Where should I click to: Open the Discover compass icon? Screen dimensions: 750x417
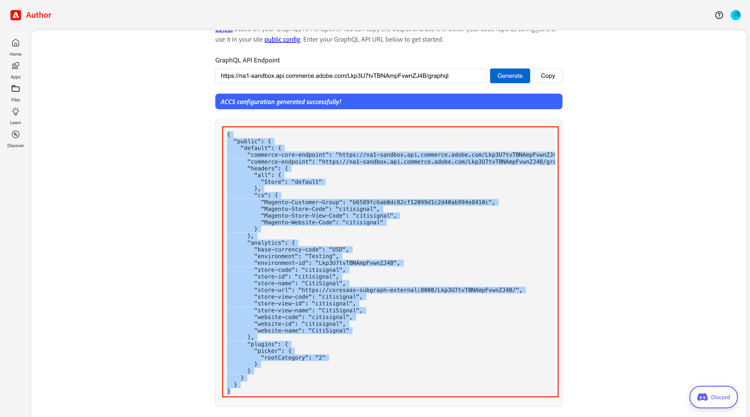point(15,134)
